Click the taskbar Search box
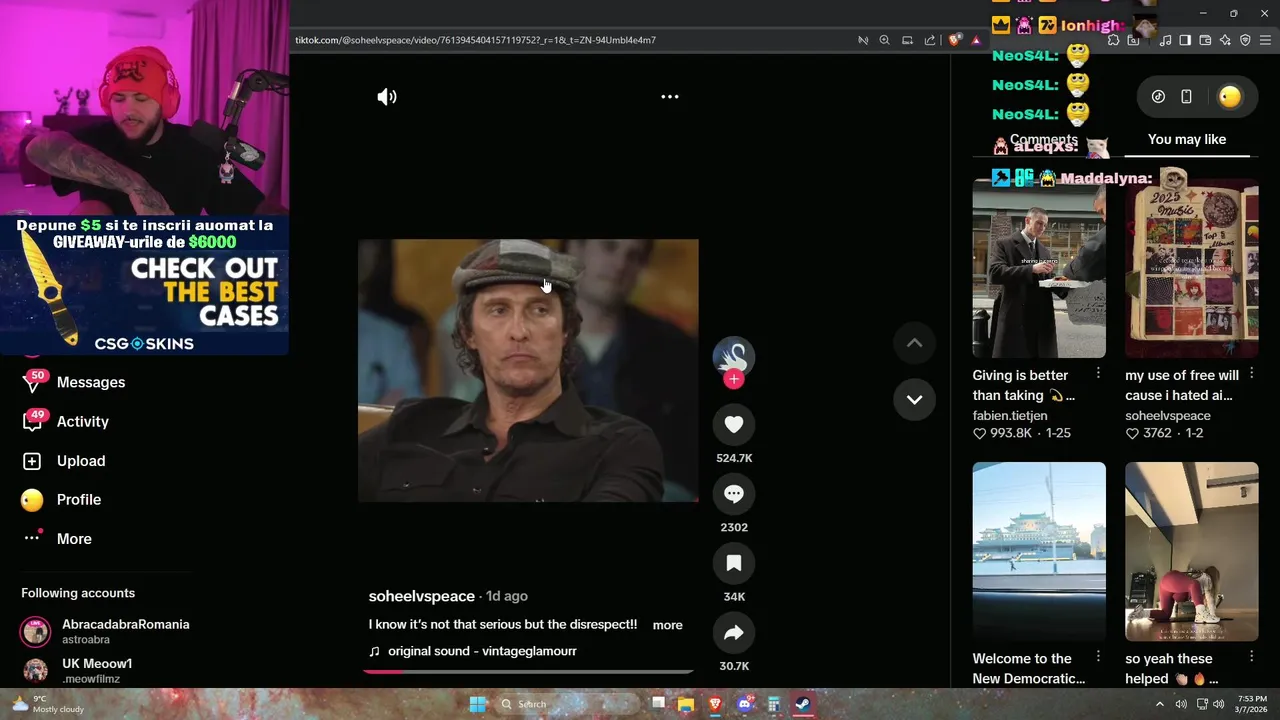The image size is (1280, 720). point(566,704)
